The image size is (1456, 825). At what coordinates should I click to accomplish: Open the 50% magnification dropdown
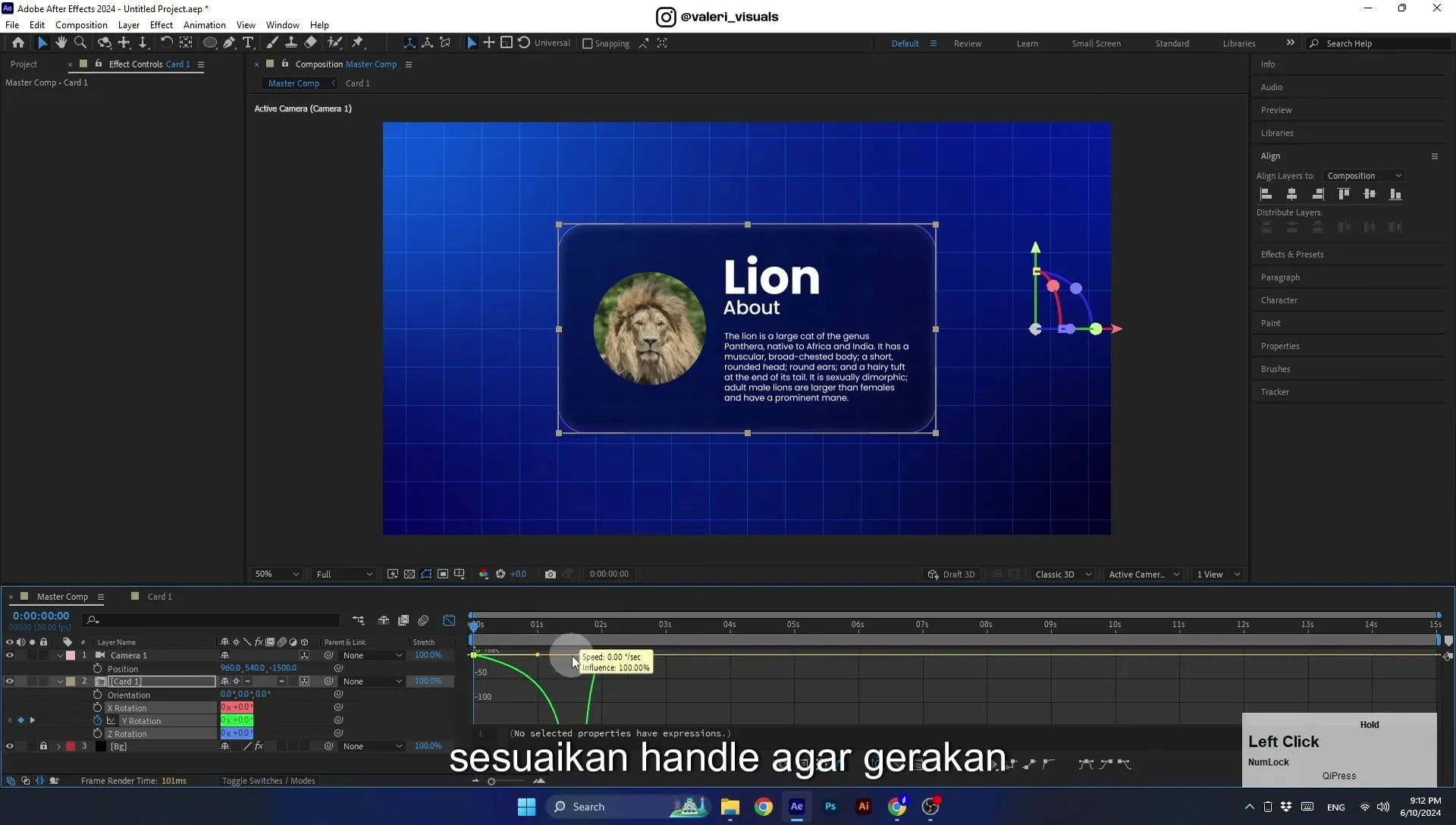click(277, 575)
